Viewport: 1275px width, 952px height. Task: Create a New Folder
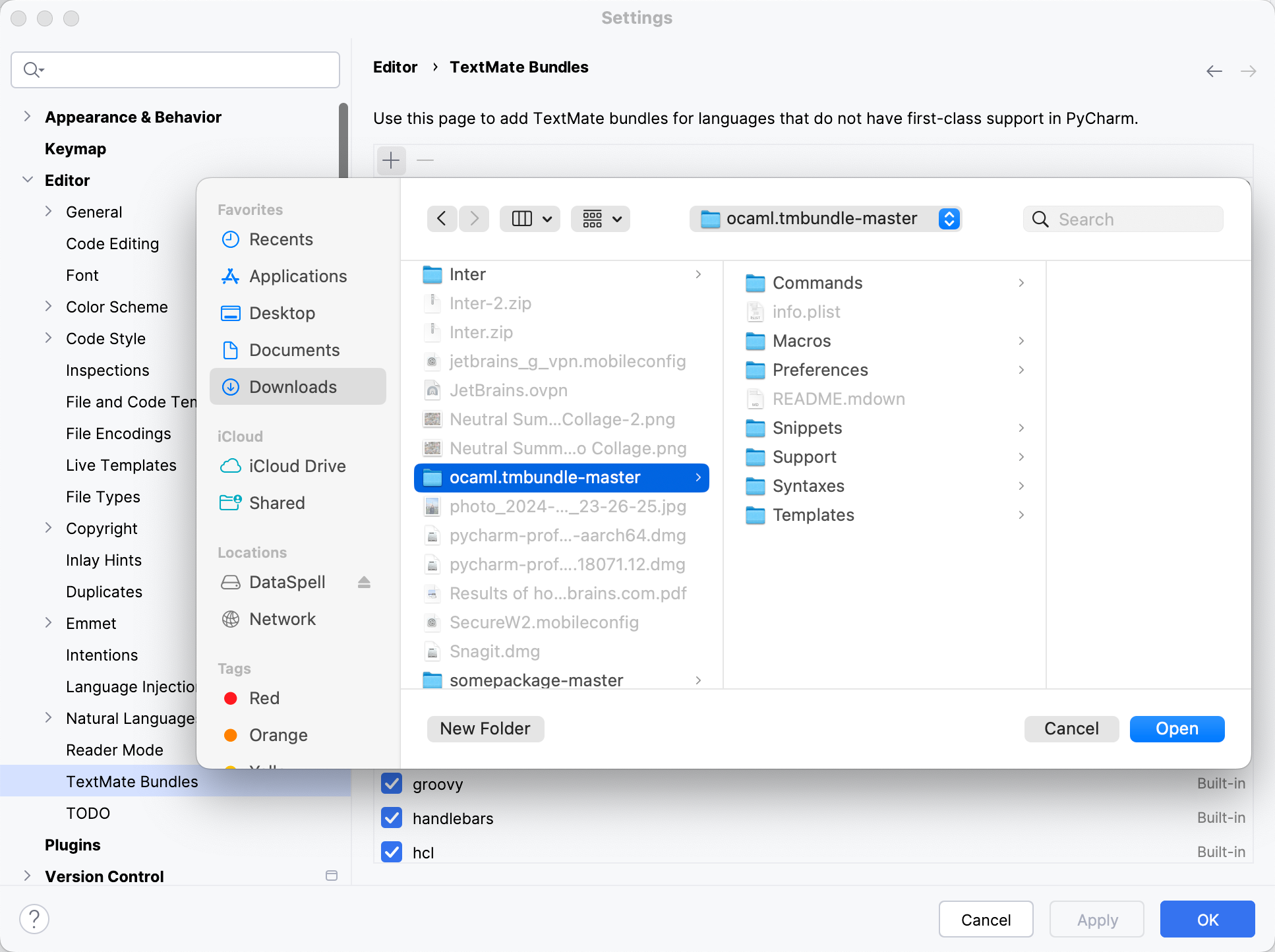(x=485, y=729)
